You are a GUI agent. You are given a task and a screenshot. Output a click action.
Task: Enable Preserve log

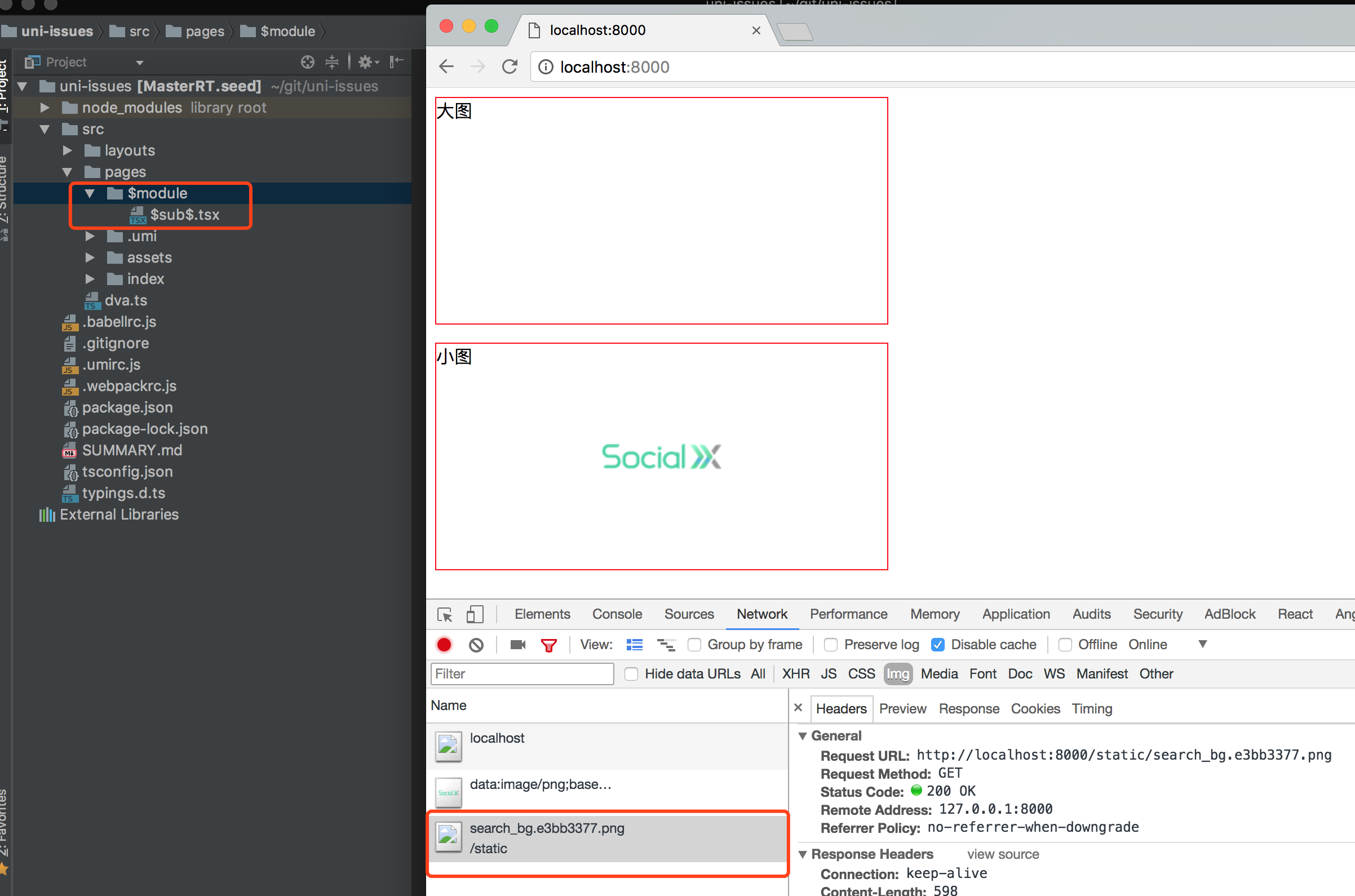pyautogui.click(x=830, y=645)
